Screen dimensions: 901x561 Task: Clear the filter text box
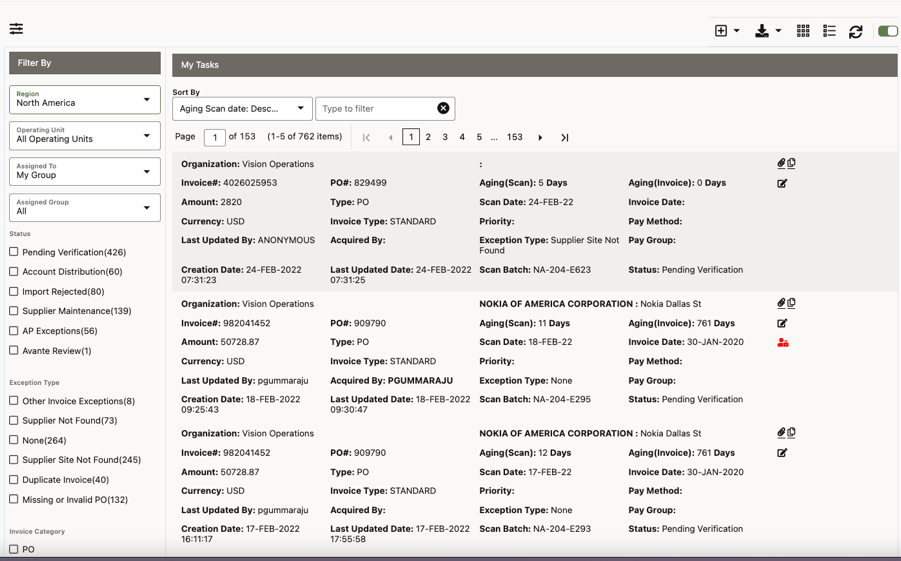443,108
